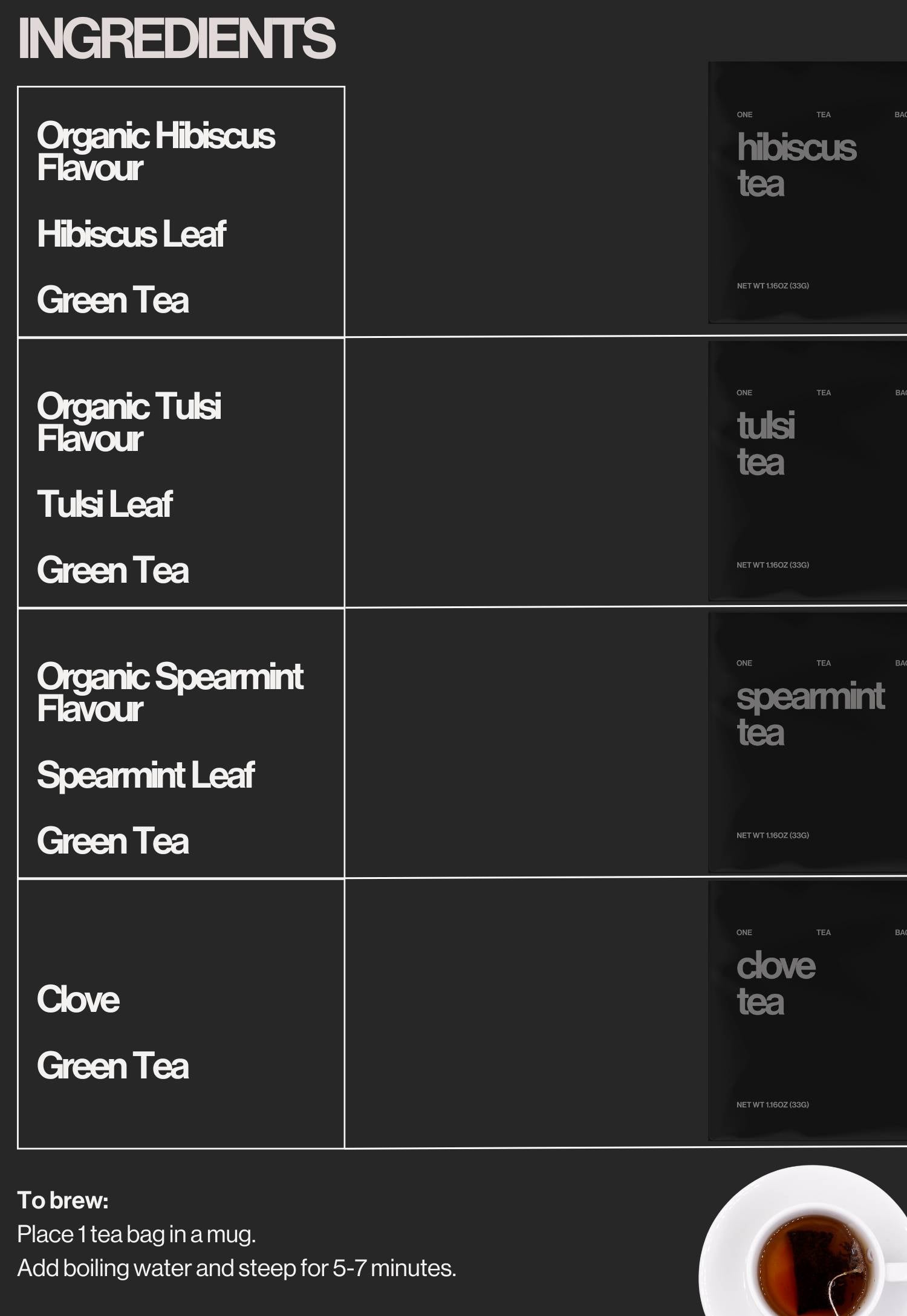The image size is (907, 1316).
Task: Click the INGREDIENTS heading
Action: [177, 38]
